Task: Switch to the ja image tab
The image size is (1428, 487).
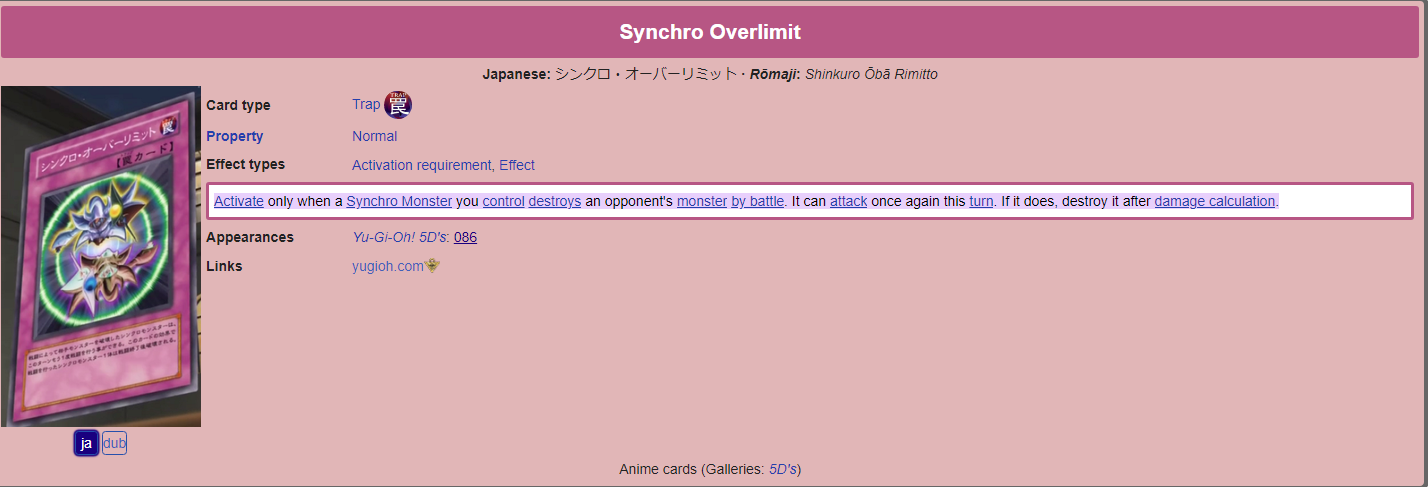Action: [86, 443]
